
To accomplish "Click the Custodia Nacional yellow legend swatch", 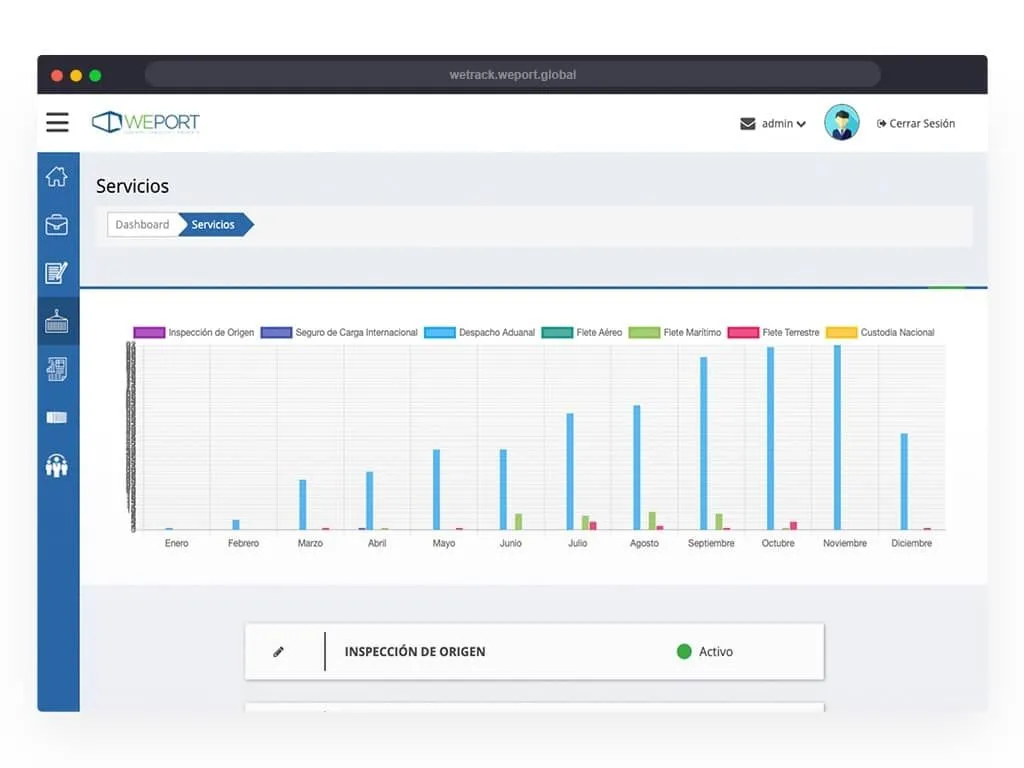I will 841,332.
